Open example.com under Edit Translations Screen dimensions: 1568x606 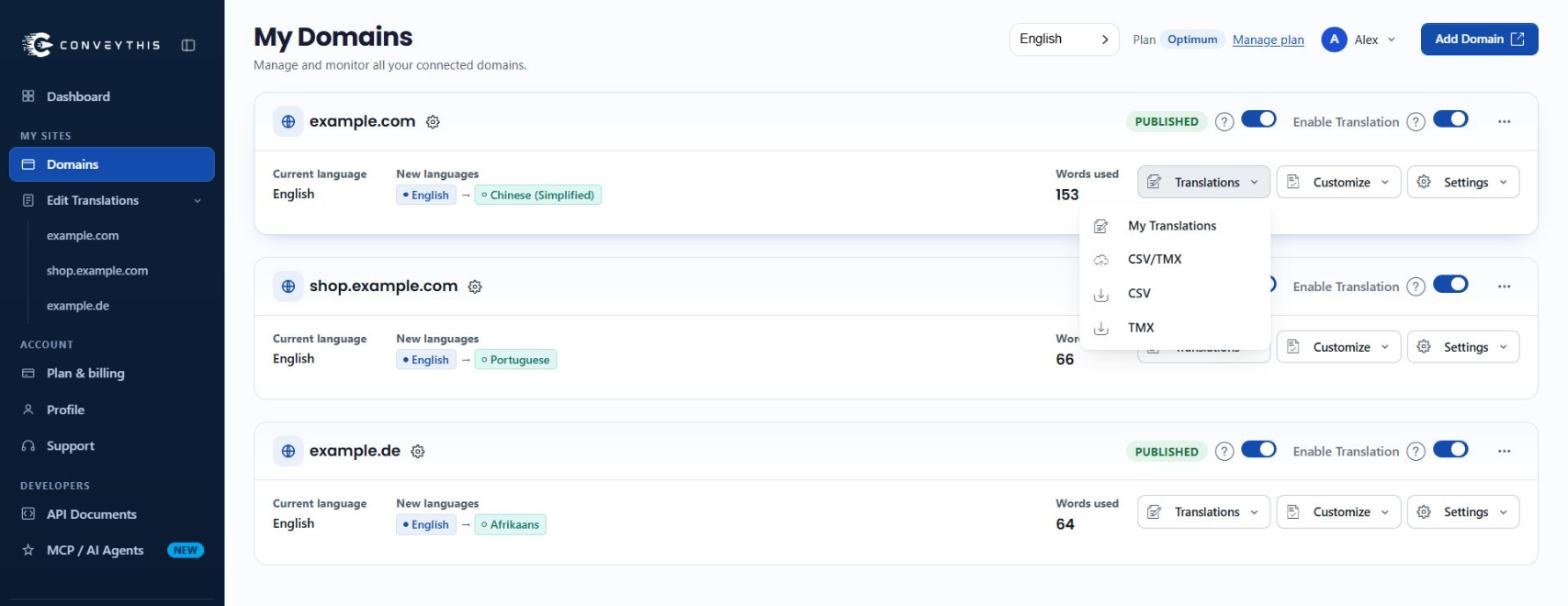pyautogui.click(x=83, y=236)
